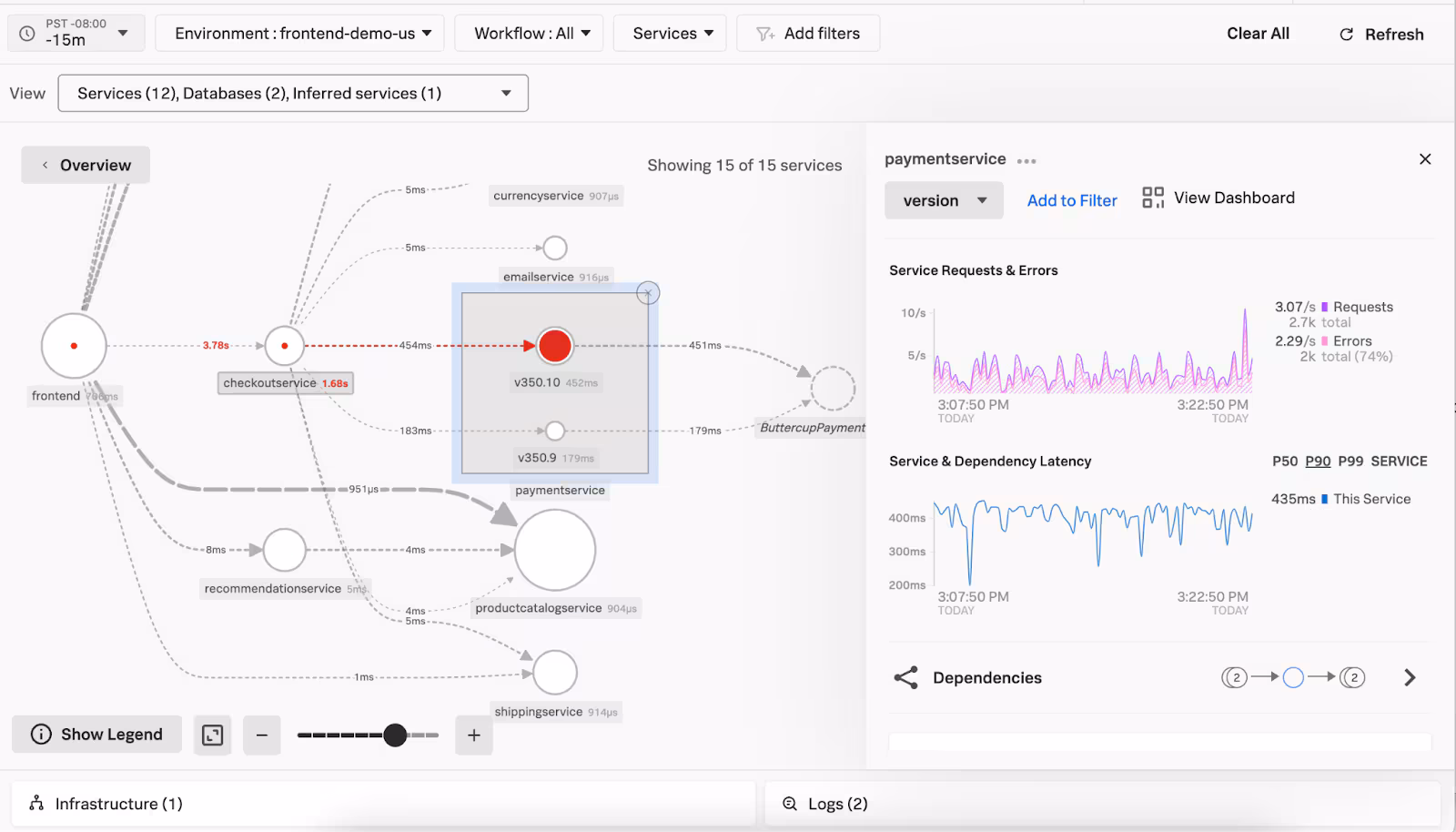The image size is (1456, 832).
Task: Collapse the paymentservice group using its X
Action: click(x=648, y=293)
